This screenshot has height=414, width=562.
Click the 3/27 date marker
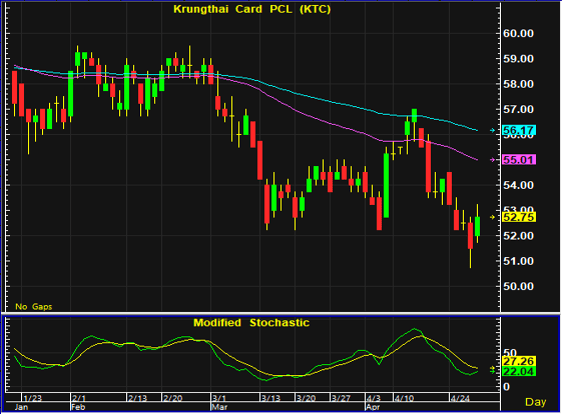(x=341, y=398)
